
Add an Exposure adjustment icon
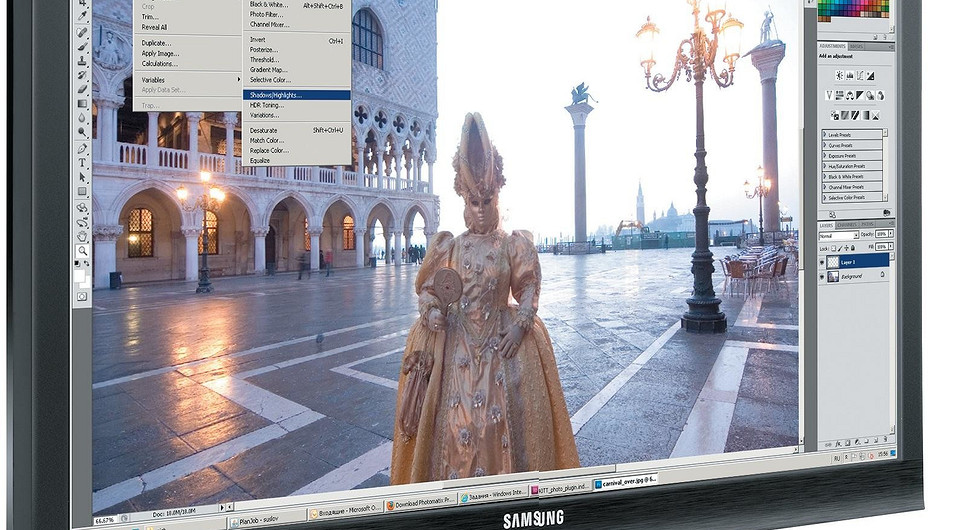(870, 76)
